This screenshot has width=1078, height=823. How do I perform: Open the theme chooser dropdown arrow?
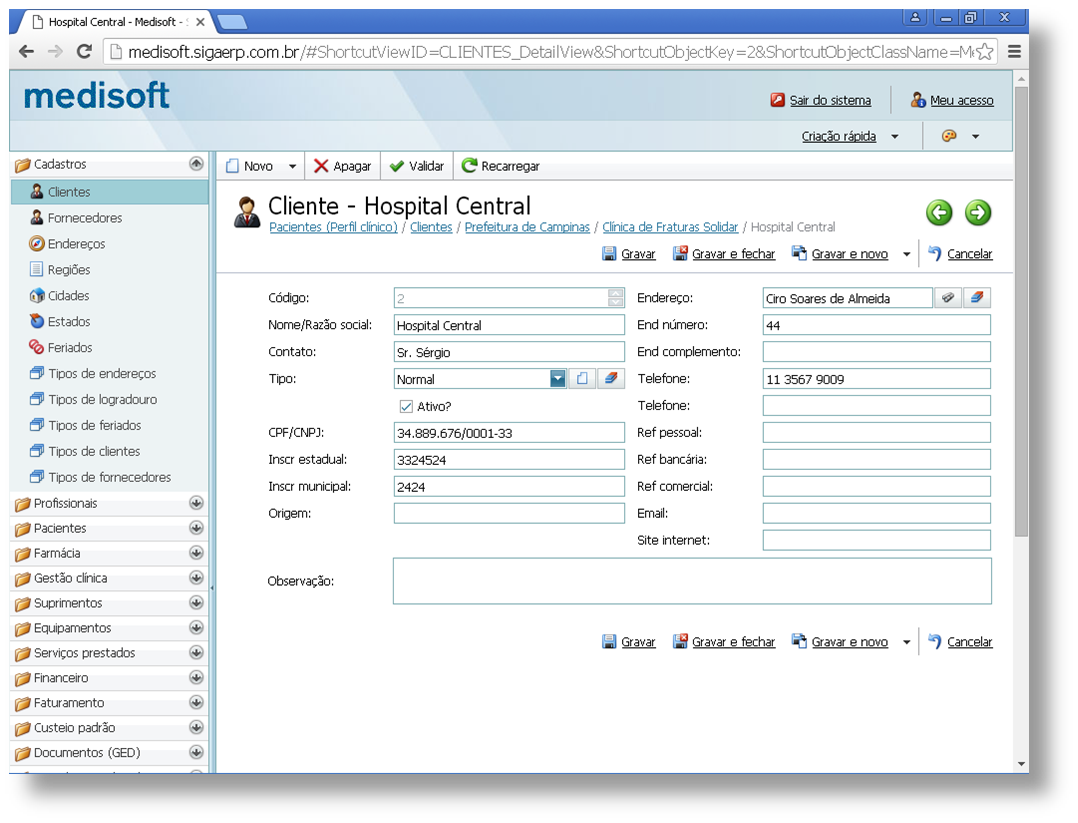point(975,136)
